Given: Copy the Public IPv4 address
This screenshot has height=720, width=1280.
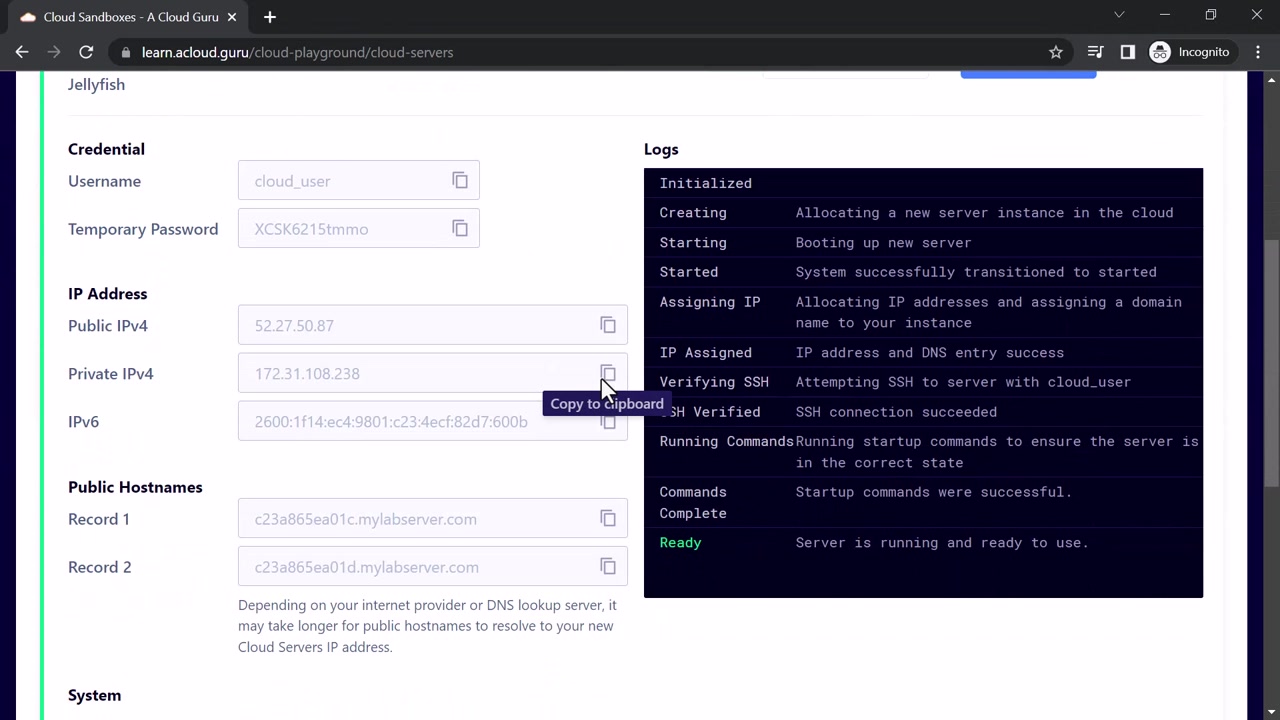Looking at the screenshot, I should 608,325.
